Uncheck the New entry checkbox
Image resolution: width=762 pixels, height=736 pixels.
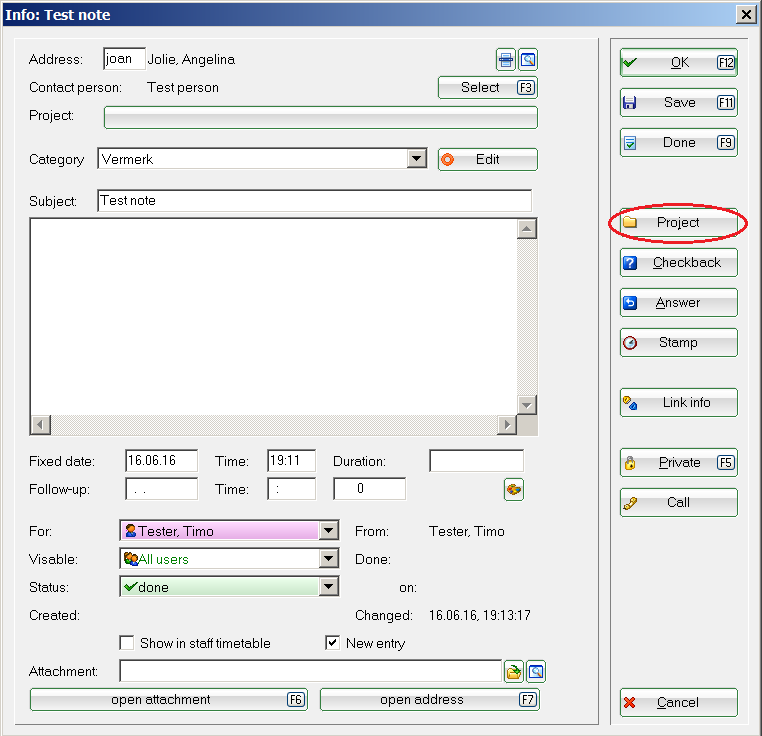pyautogui.click(x=333, y=643)
